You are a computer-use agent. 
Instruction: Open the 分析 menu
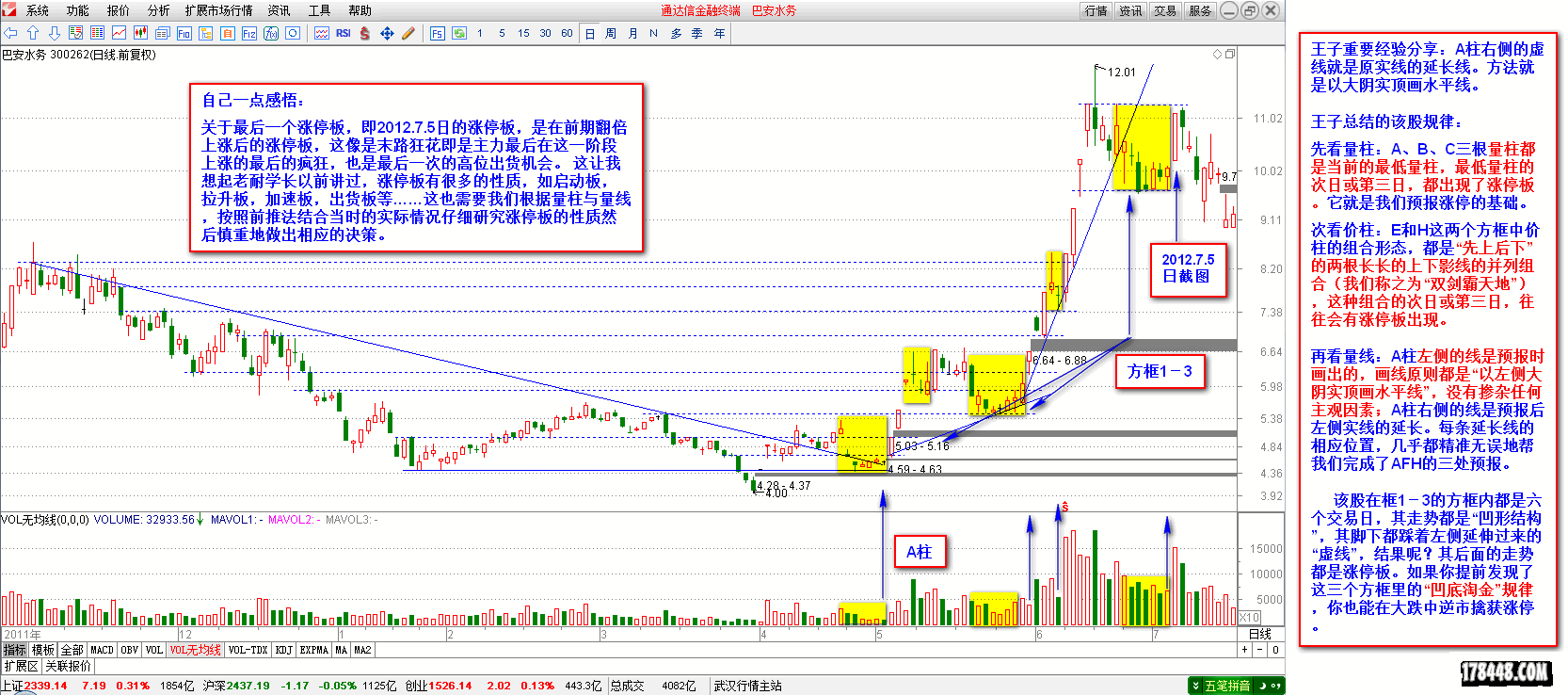(159, 10)
